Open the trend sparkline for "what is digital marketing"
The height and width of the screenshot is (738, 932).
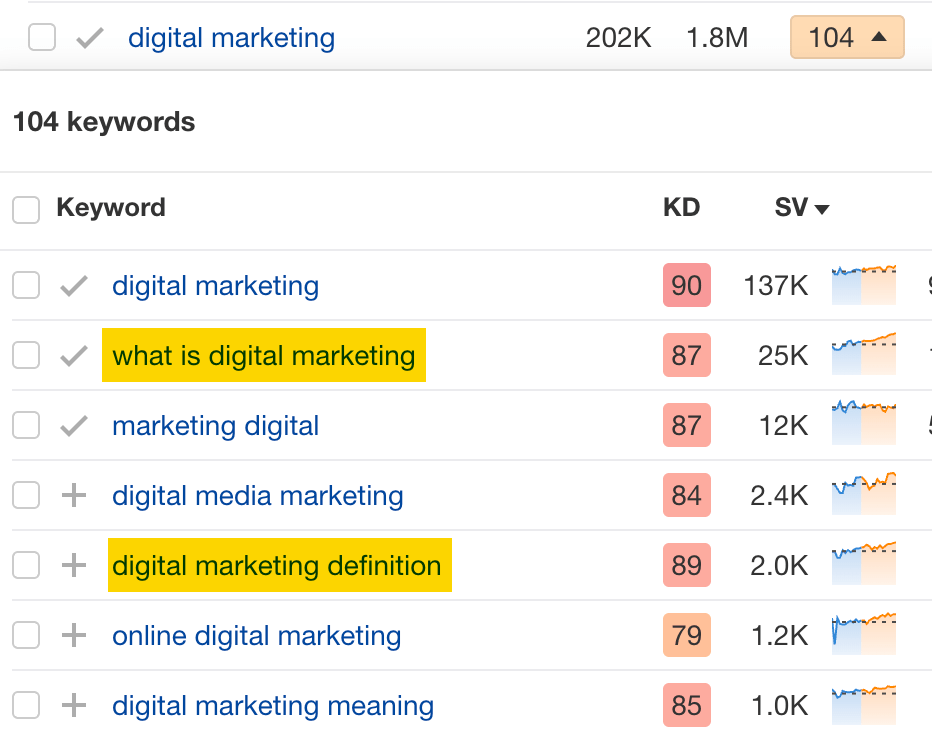[862, 355]
